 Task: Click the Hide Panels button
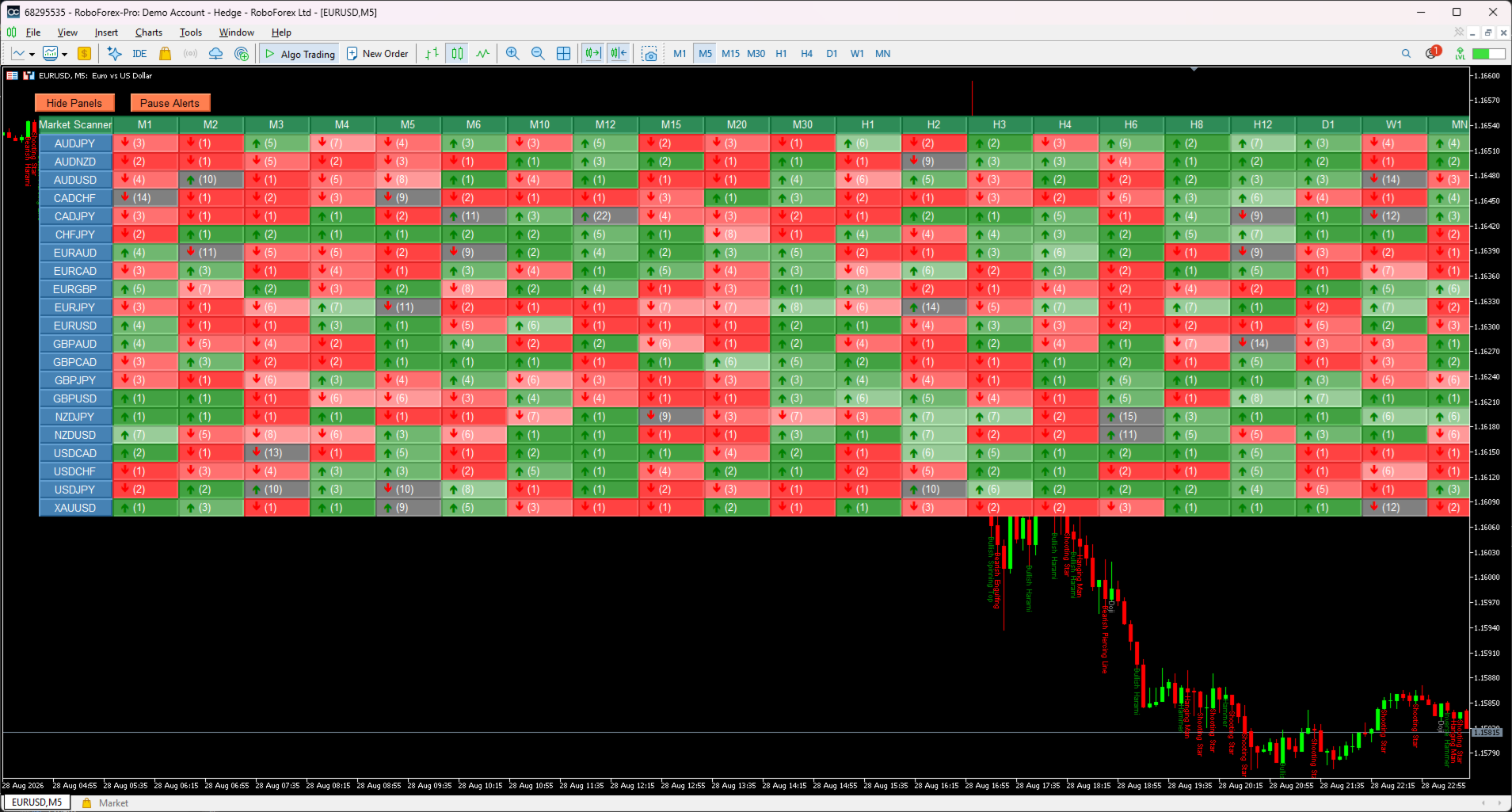[x=74, y=103]
